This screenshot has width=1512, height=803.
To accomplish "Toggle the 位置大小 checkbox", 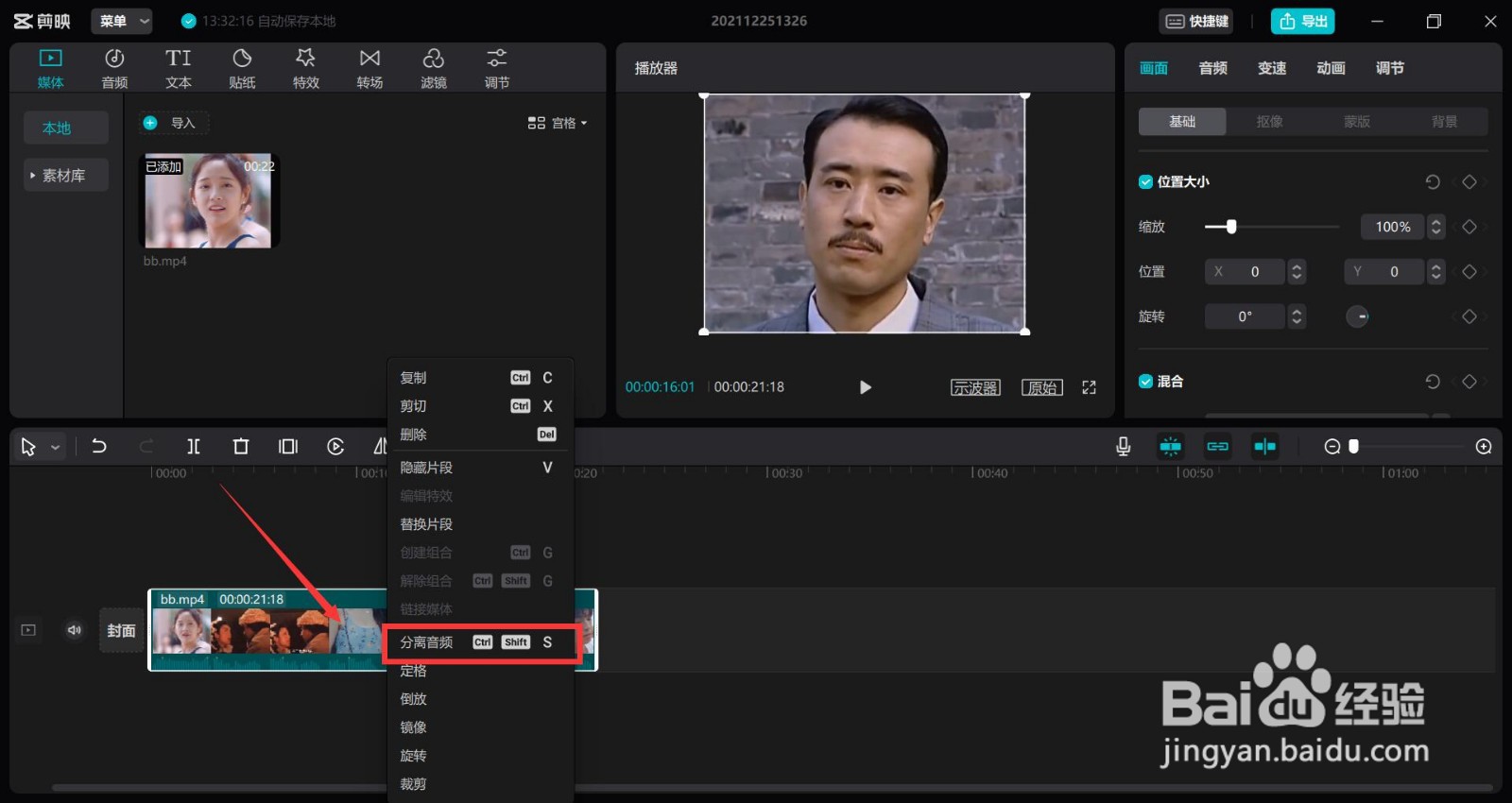I will 1145,181.
